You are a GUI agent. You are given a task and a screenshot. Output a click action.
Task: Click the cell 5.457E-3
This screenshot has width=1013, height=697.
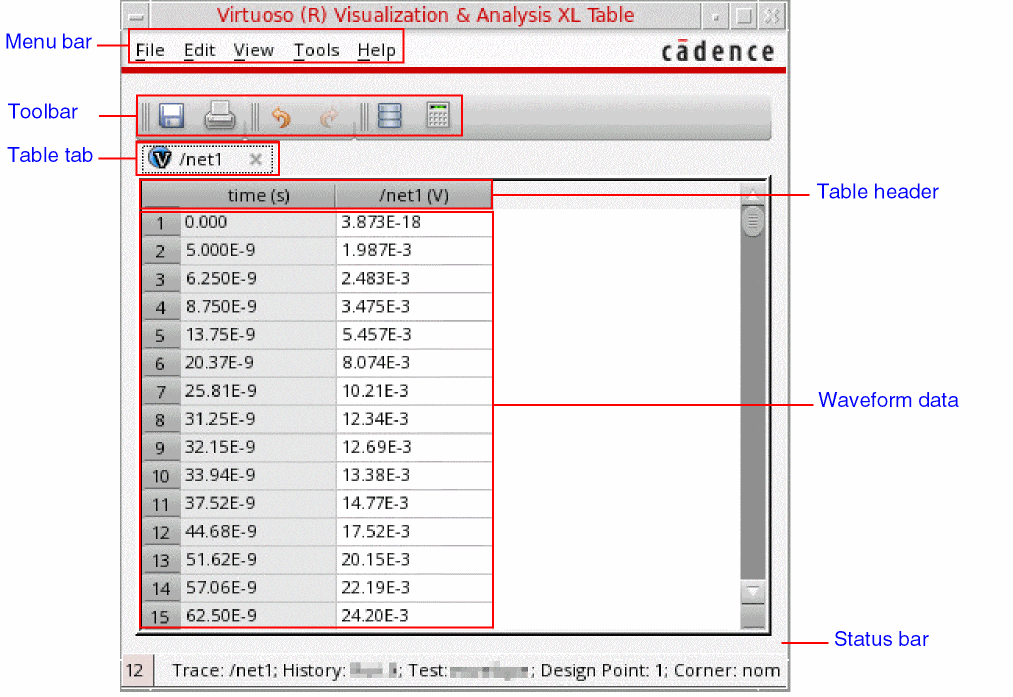point(414,335)
